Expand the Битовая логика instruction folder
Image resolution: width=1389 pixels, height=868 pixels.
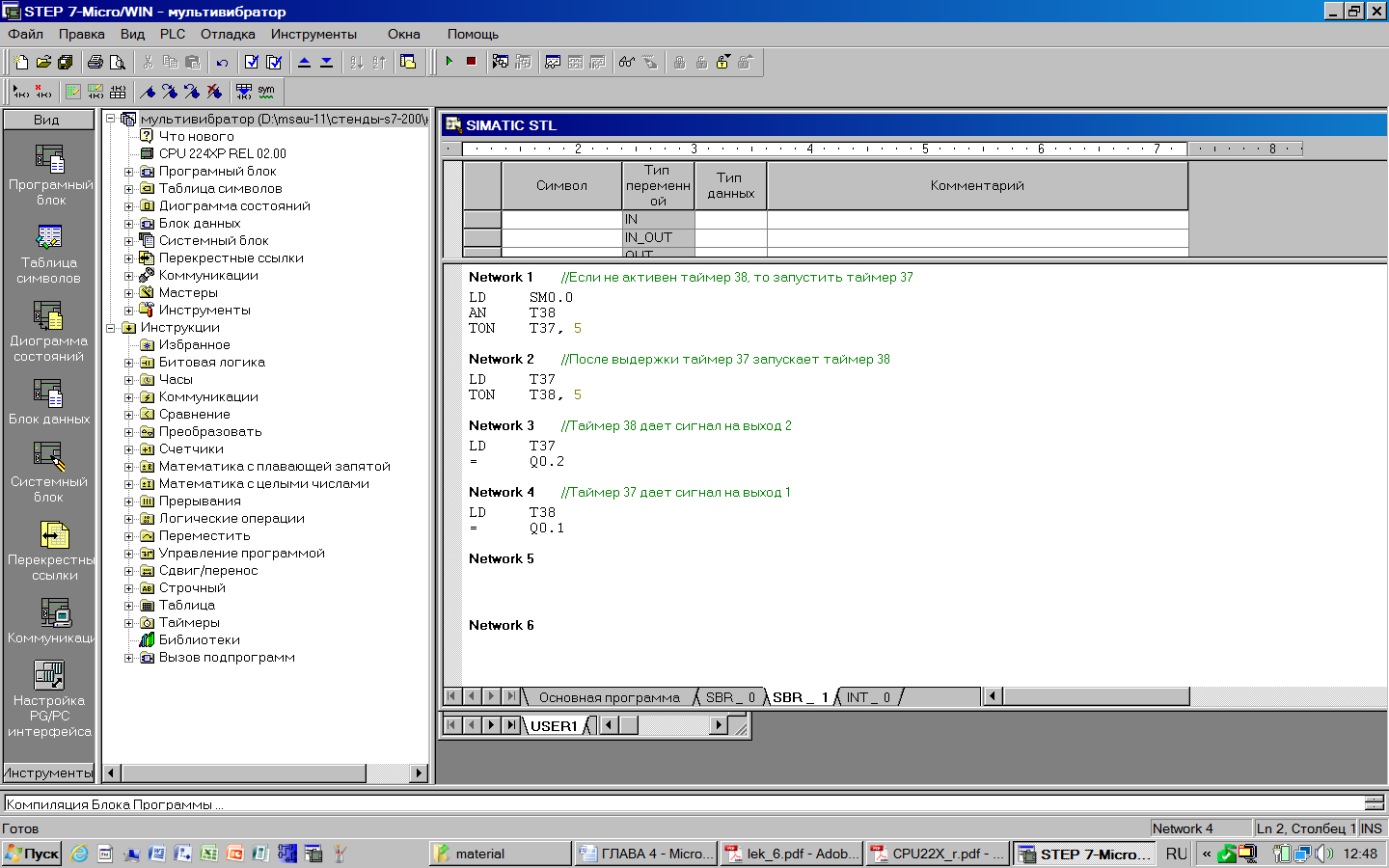pos(128,363)
